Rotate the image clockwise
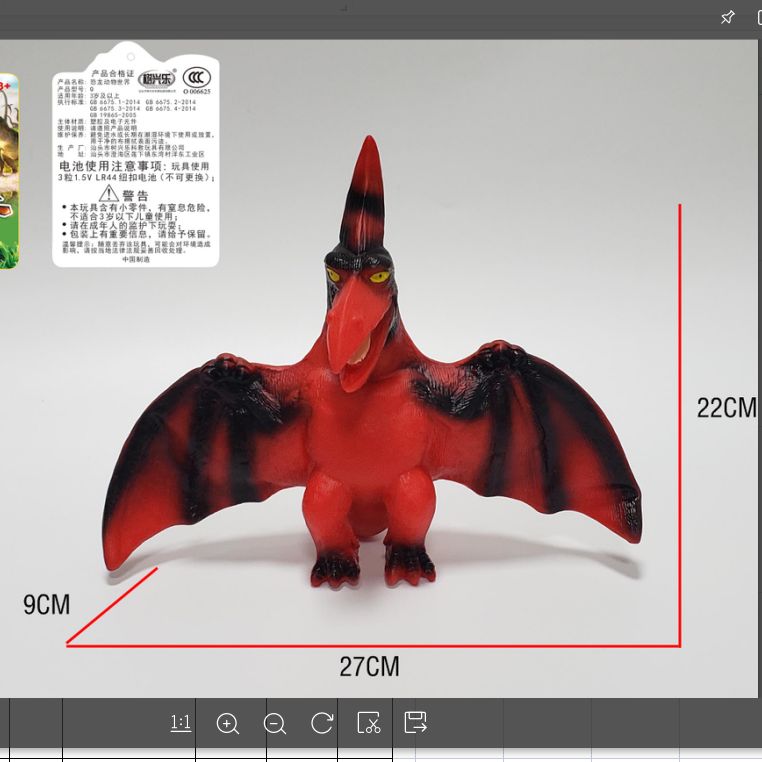The width and height of the screenshot is (762, 762). coord(322,723)
